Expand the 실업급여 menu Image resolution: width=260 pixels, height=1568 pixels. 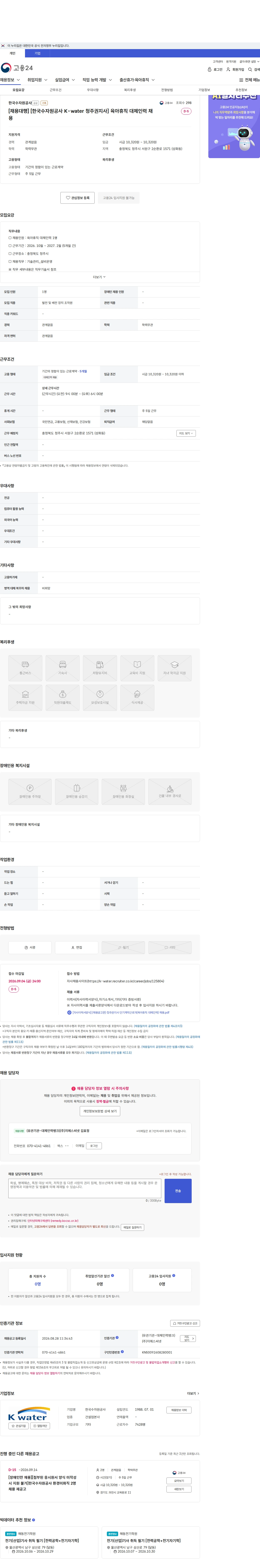[65, 80]
